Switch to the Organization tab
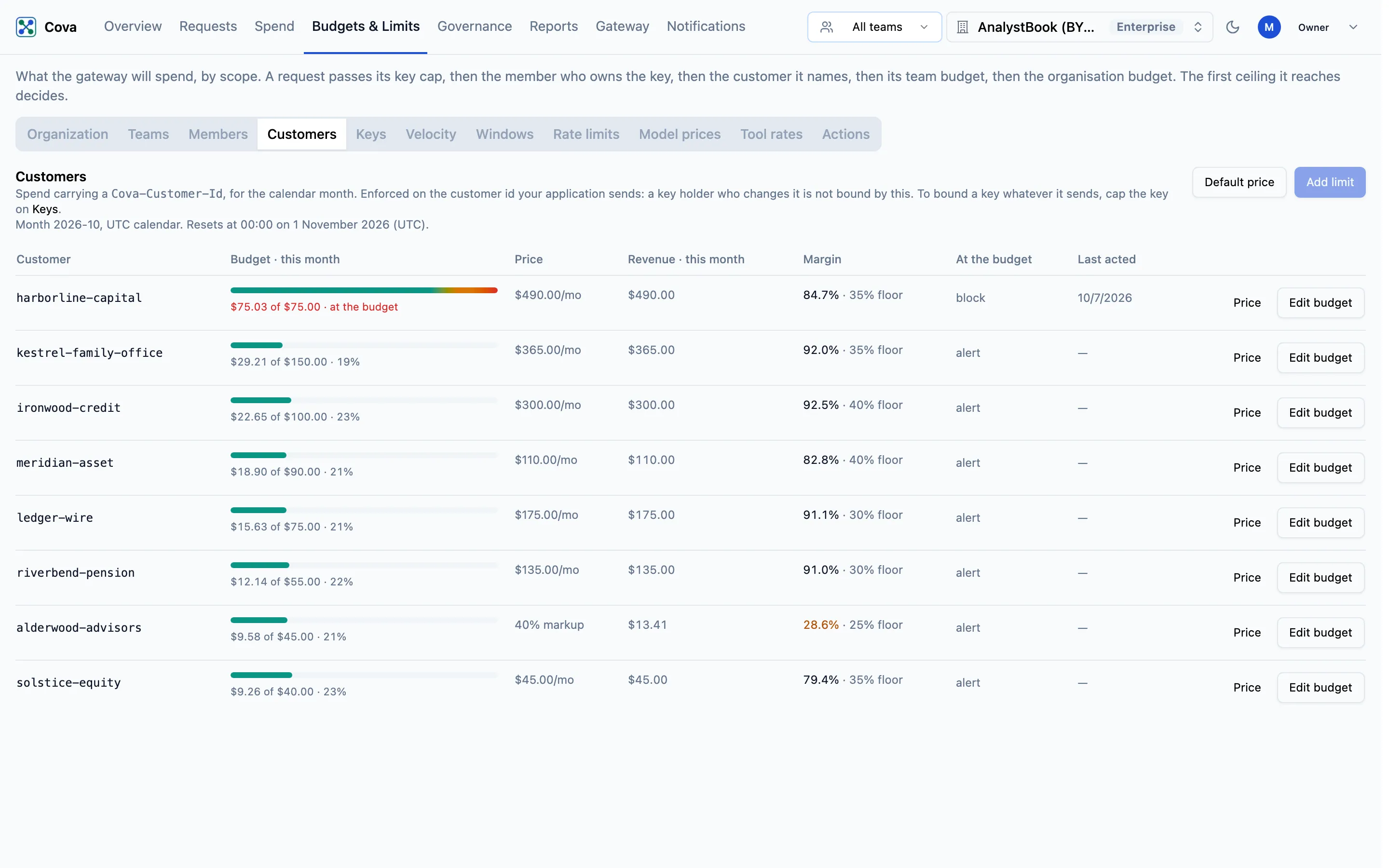The height and width of the screenshot is (868, 1389). click(x=68, y=135)
